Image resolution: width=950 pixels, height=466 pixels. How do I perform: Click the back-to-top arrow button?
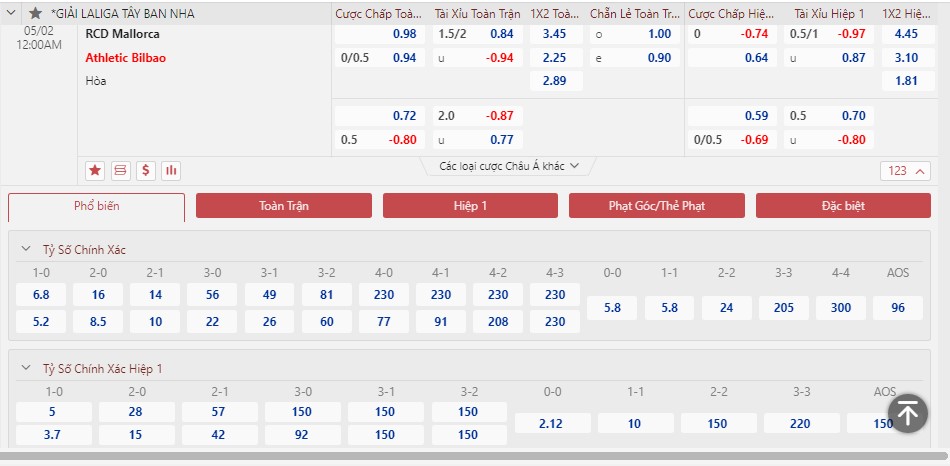[908, 413]
